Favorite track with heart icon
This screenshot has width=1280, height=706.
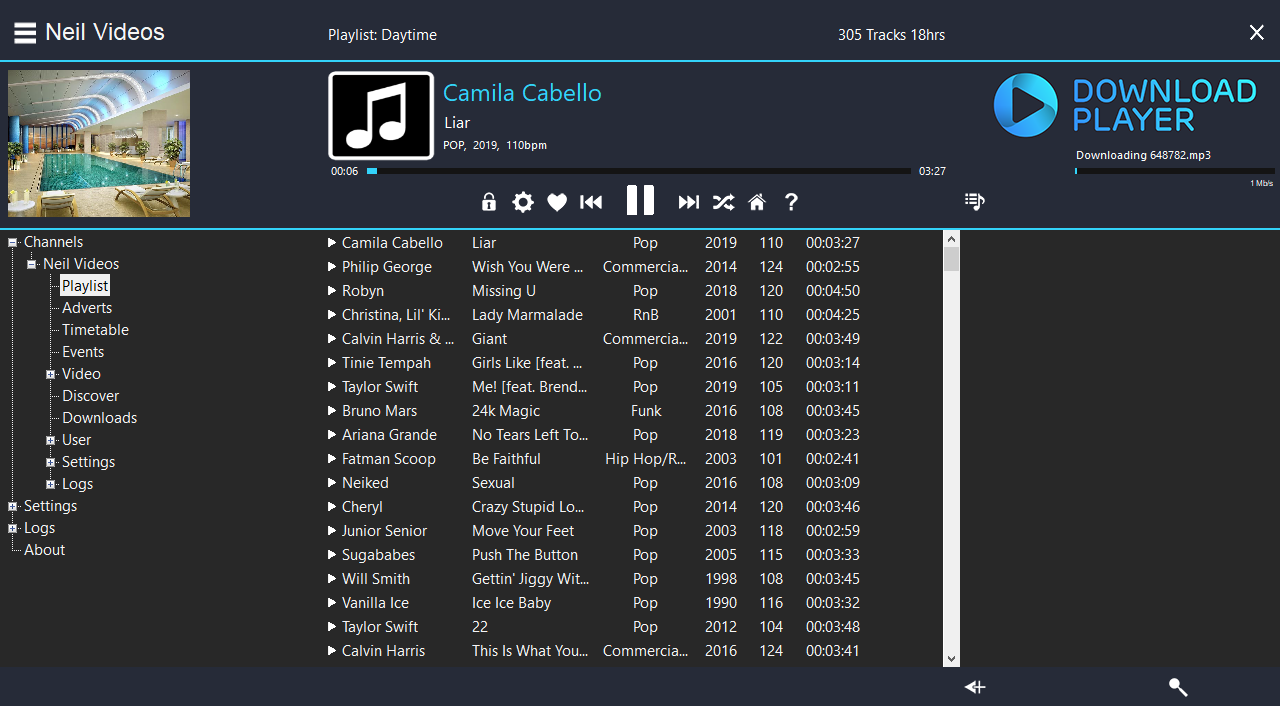(557, 203)
